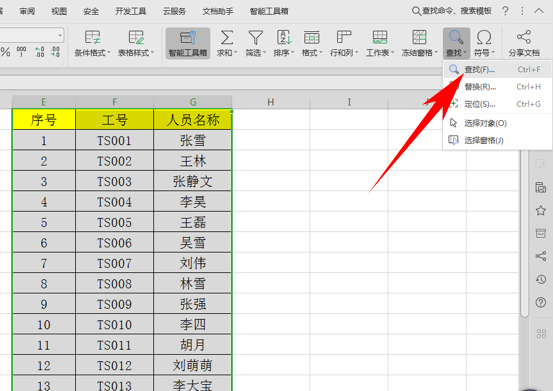Open the Review (审阅) ribbon tab
The height and width of the screenshot is (391, 554).
point(27,11)
